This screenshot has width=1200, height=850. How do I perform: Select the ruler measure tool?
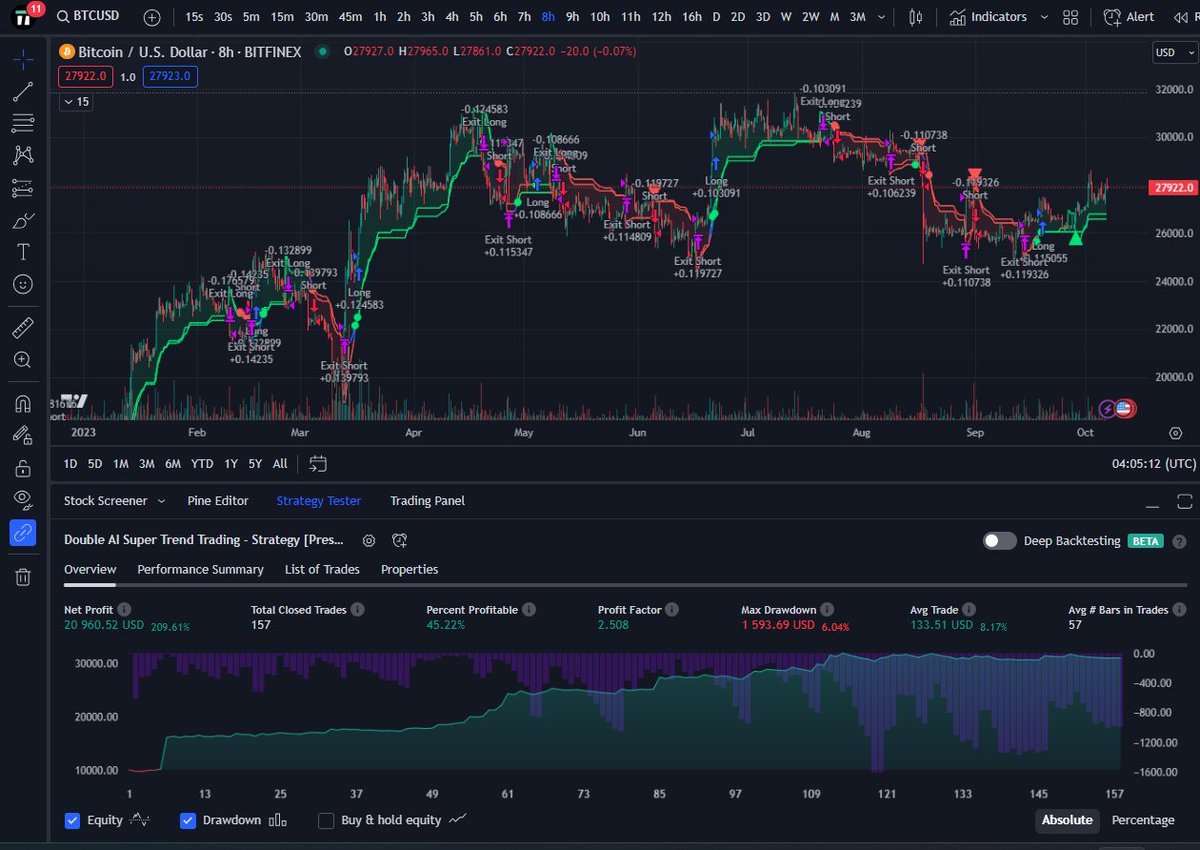(23, 327)
